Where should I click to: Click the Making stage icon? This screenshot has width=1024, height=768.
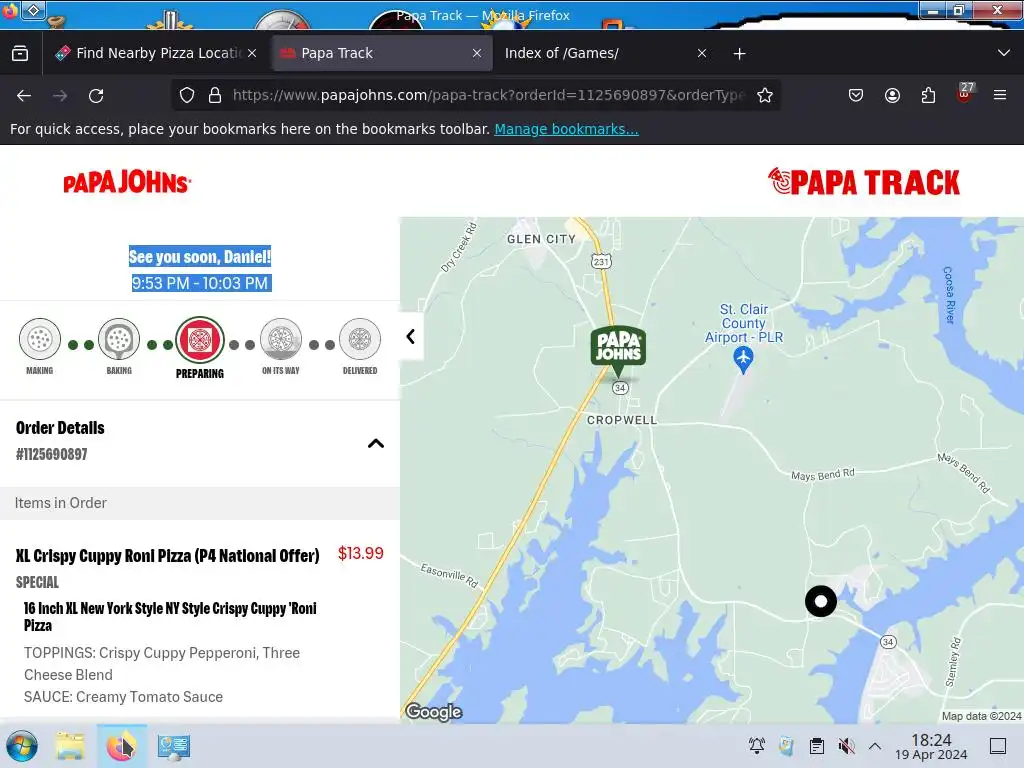tap(40, 339)
